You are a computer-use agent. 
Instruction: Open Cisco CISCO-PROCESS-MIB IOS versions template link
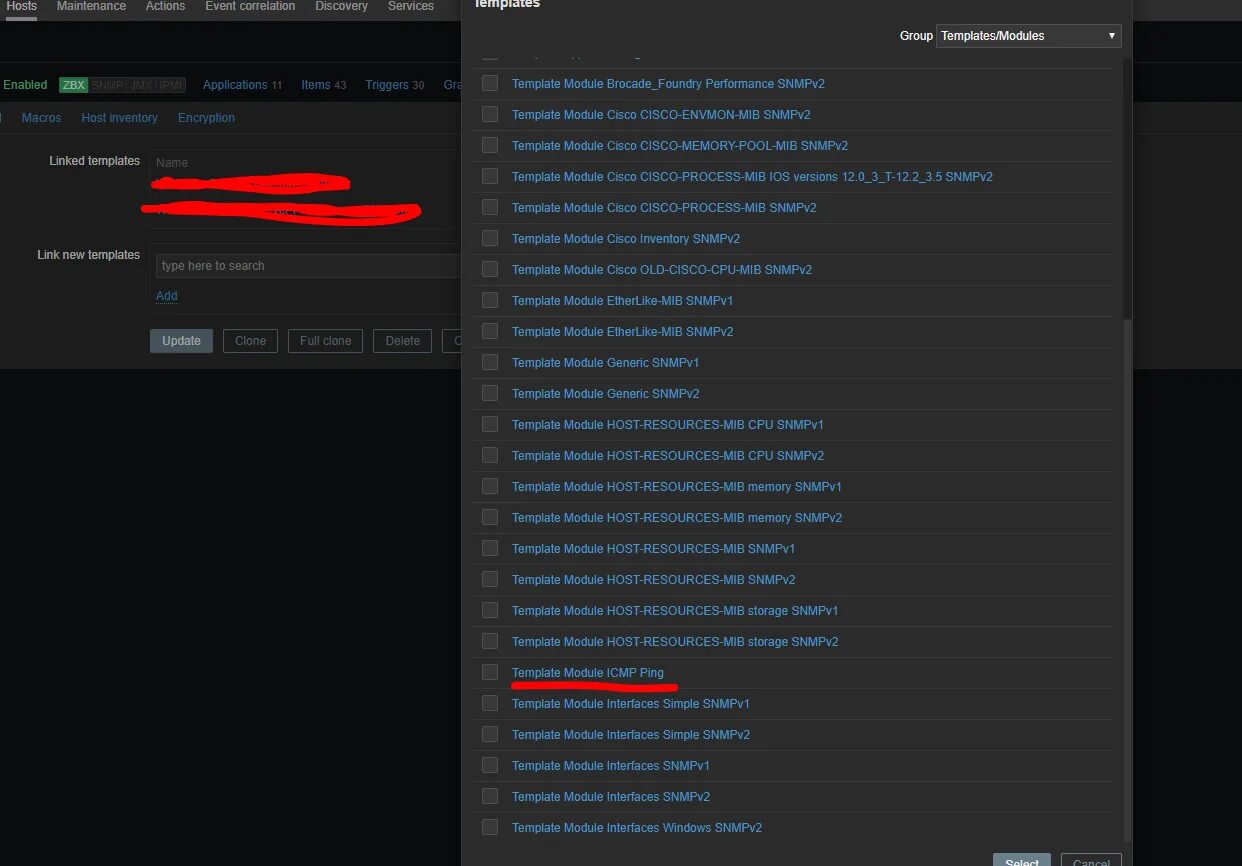click(x=752, y=177)
